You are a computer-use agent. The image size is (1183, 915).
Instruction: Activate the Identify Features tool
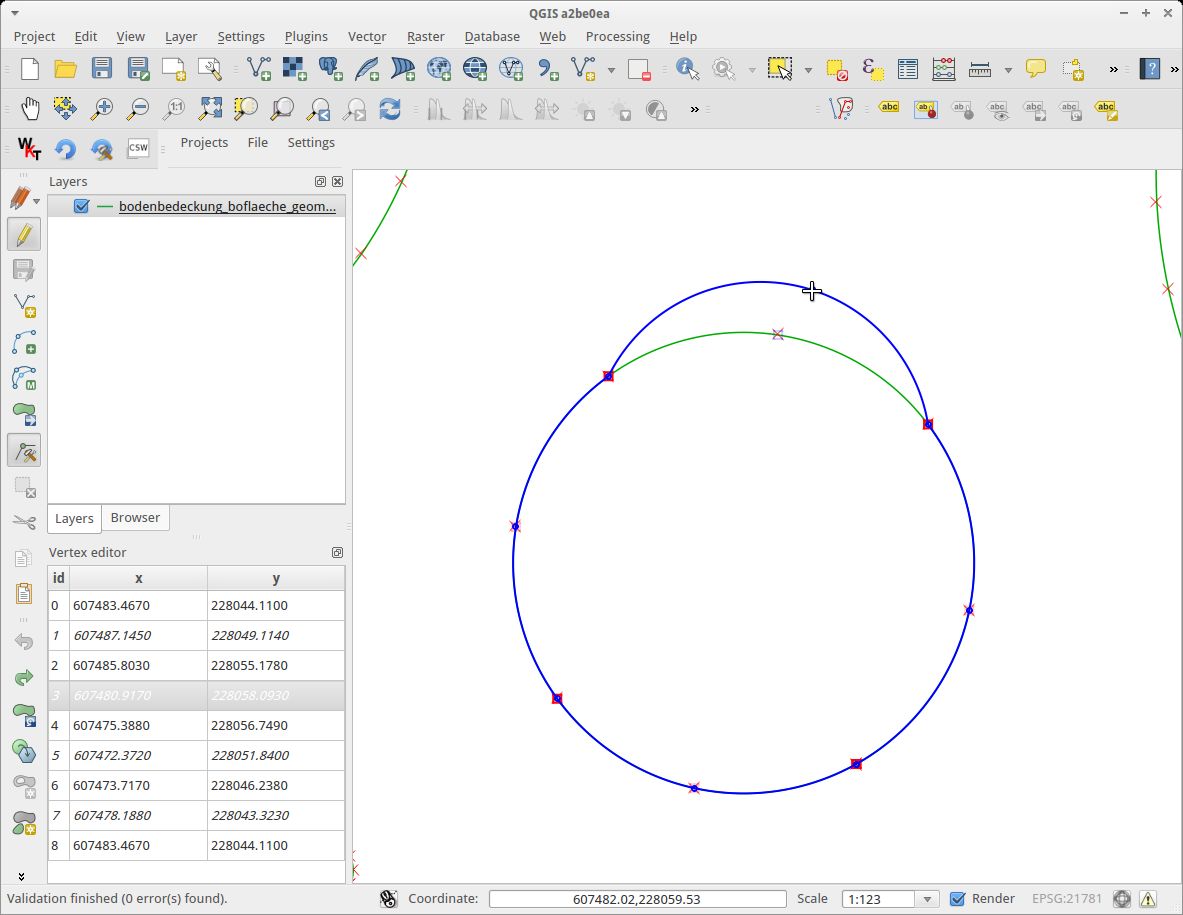coord(687,69)
